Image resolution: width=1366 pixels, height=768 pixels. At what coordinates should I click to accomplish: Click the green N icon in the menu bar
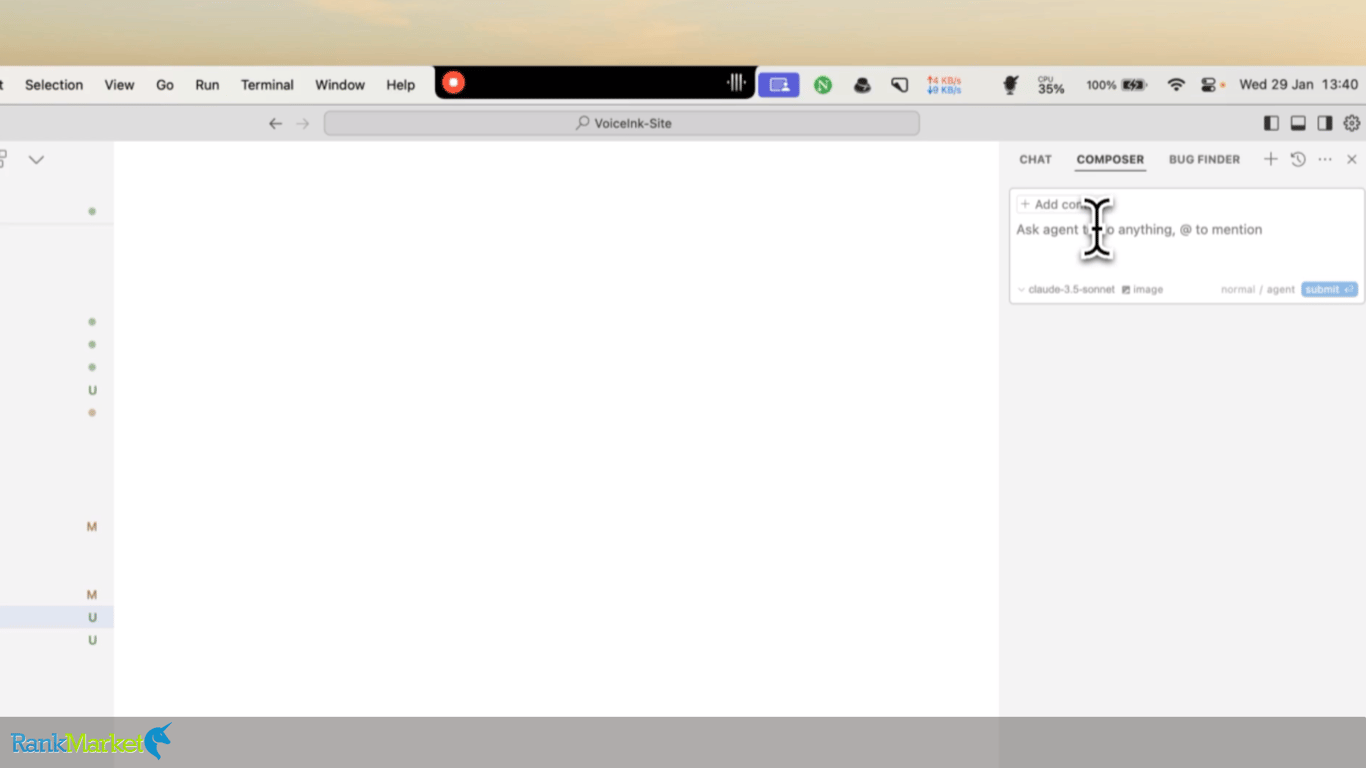coord(823,85)
